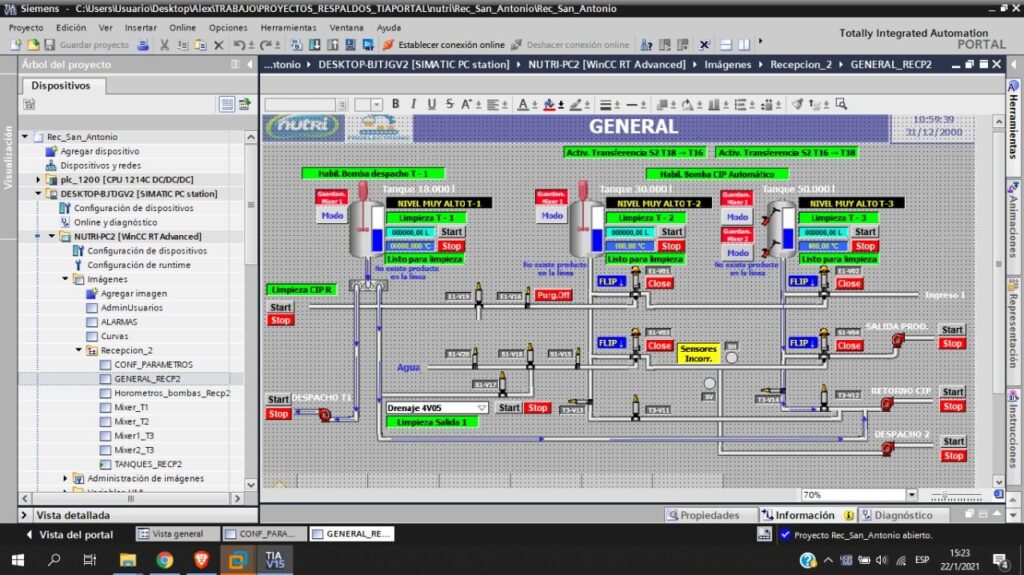Click the Limpieza CIP R button
Image resolution: width=1024 pixels, height=575 pixels.
[x=302, y=289]
